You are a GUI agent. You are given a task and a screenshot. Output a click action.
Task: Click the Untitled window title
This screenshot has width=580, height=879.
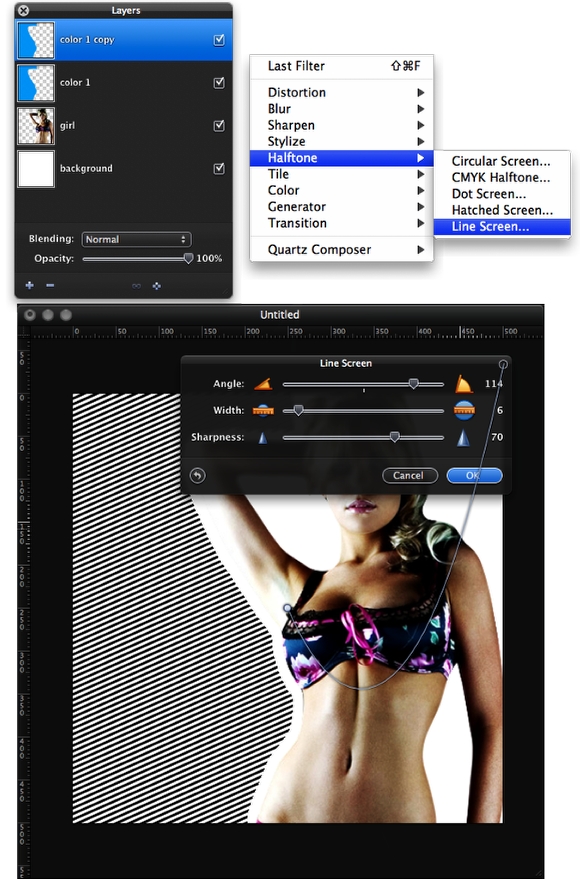280,314
